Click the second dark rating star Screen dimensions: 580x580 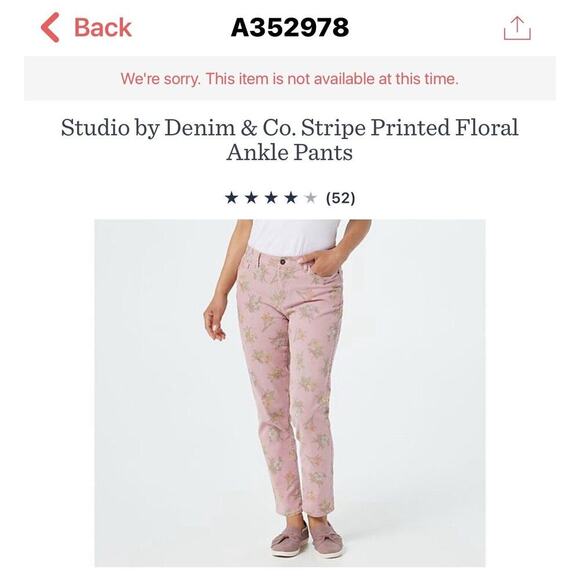point(252,198)
